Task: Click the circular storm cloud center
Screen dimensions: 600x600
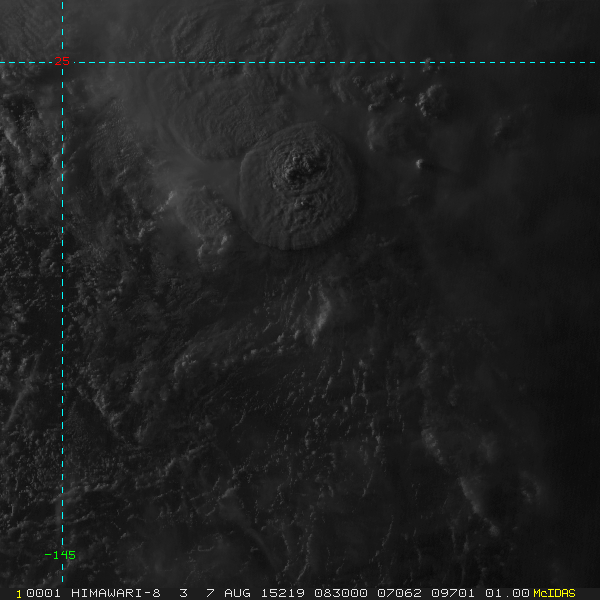Action: point(298,186)
